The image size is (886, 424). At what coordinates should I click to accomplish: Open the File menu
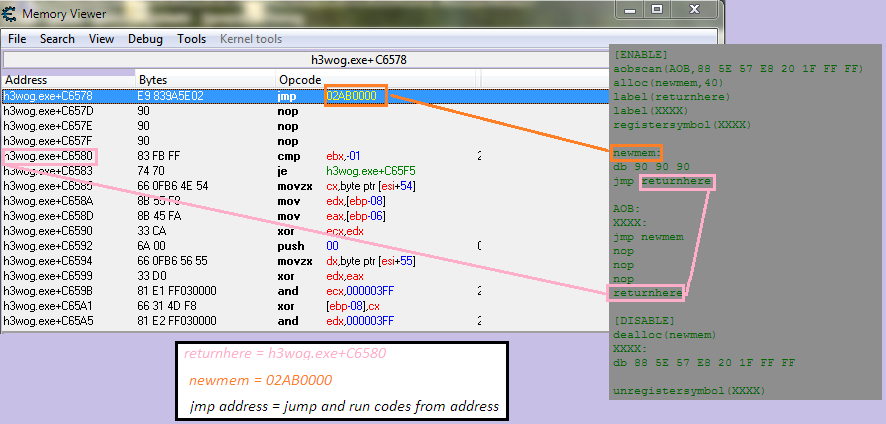point(17,39)
